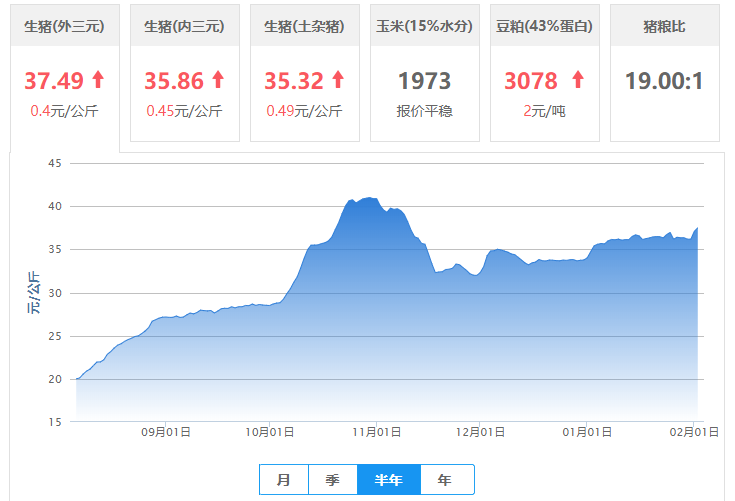The image size is (735, 501).
Task: Click the 0.45元/公斤 change text
Action: 184,111
